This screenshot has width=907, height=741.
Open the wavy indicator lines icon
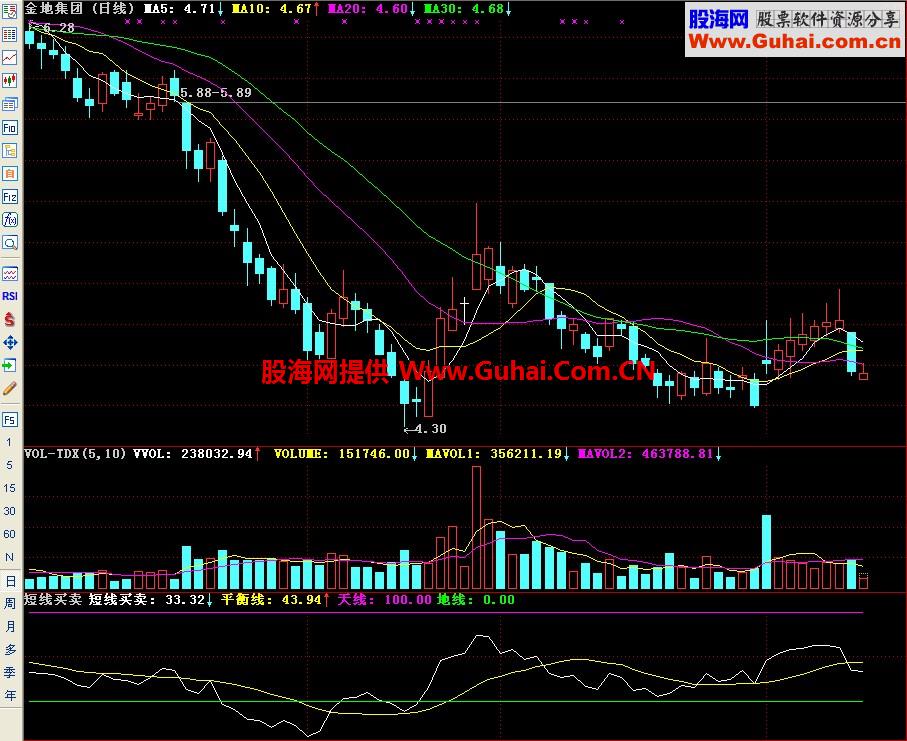(10, 273)
